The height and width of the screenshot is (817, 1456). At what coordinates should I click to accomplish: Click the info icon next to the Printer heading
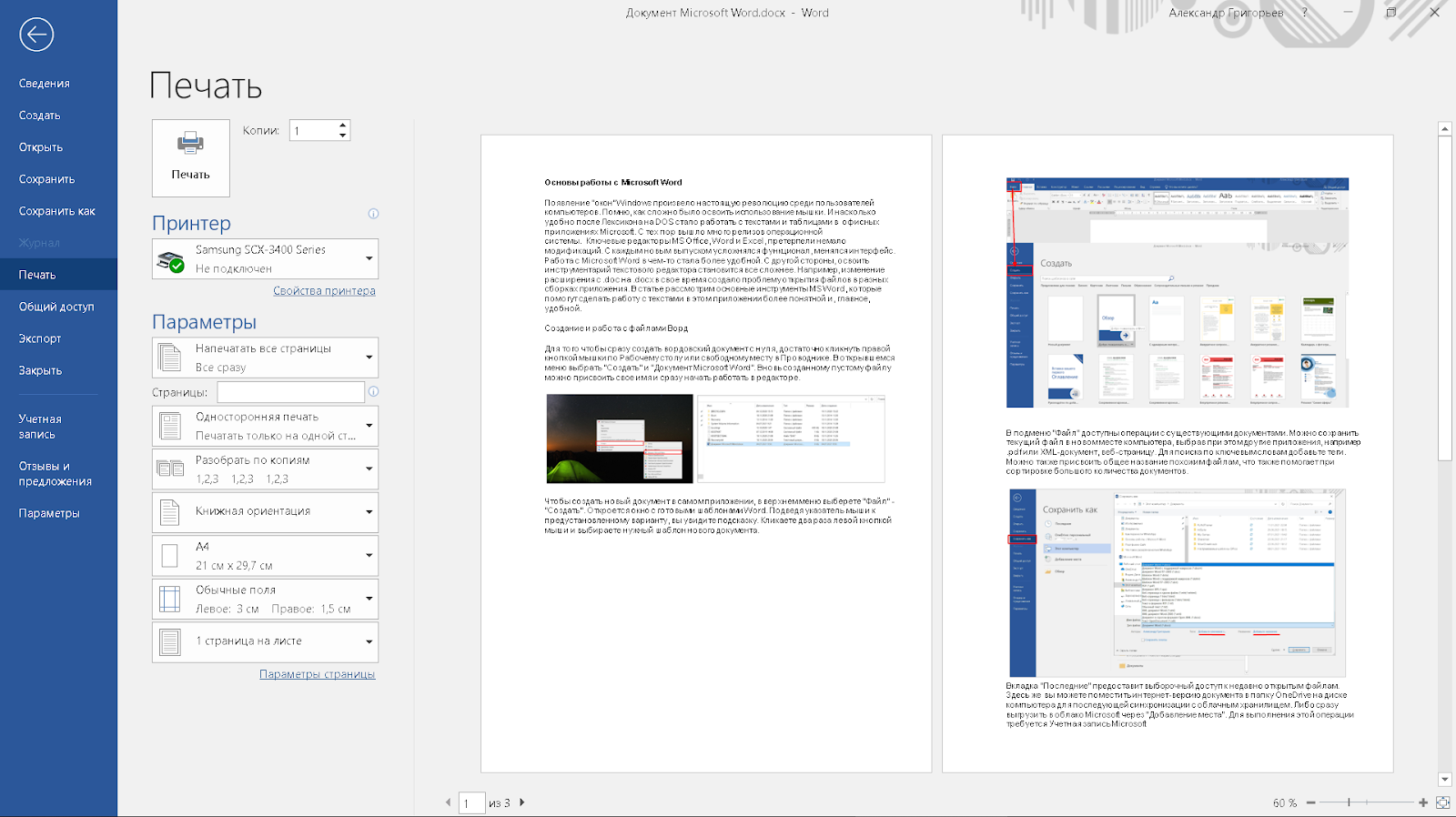pos(373,214)
